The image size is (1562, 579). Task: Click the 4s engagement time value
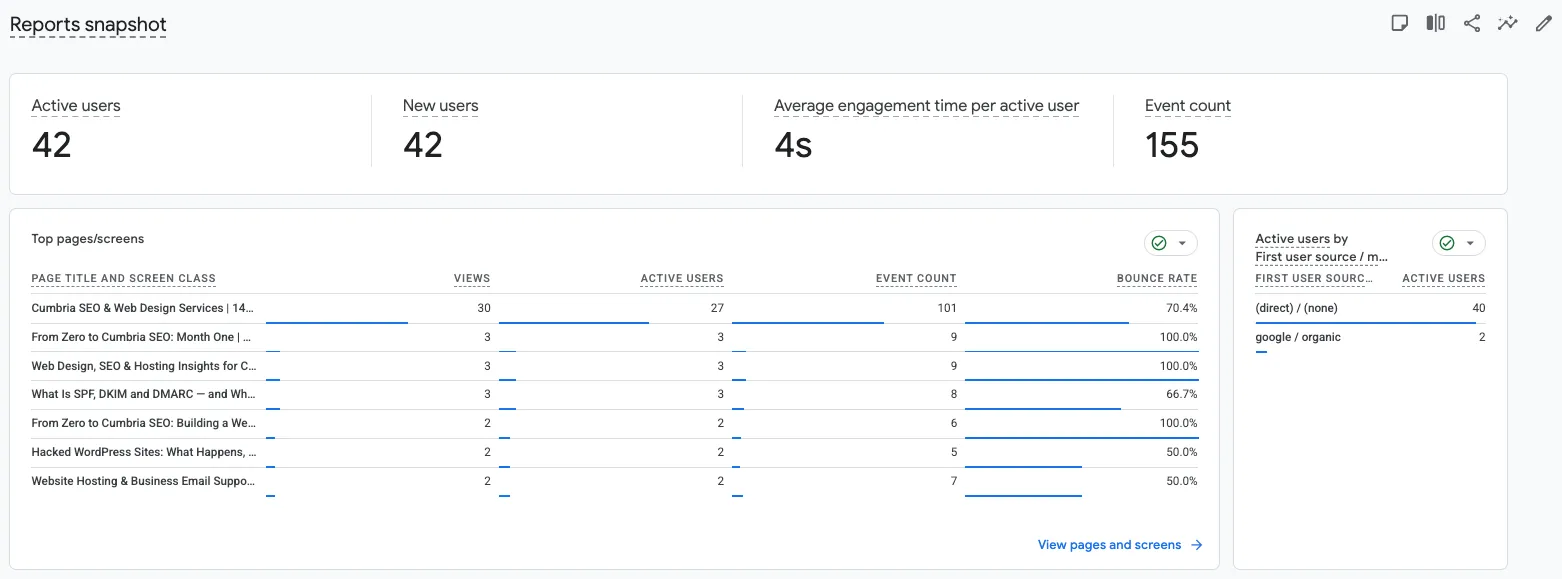793,145
